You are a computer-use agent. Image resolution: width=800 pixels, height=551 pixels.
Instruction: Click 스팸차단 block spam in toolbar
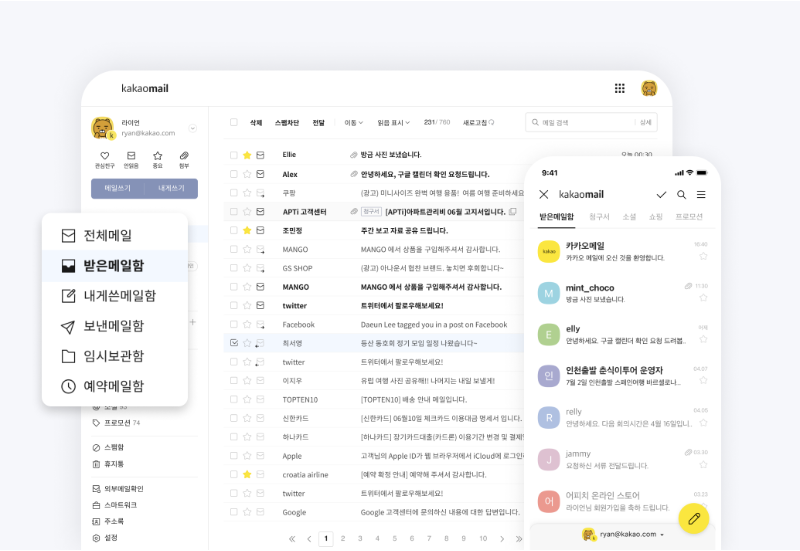[287, 122]
